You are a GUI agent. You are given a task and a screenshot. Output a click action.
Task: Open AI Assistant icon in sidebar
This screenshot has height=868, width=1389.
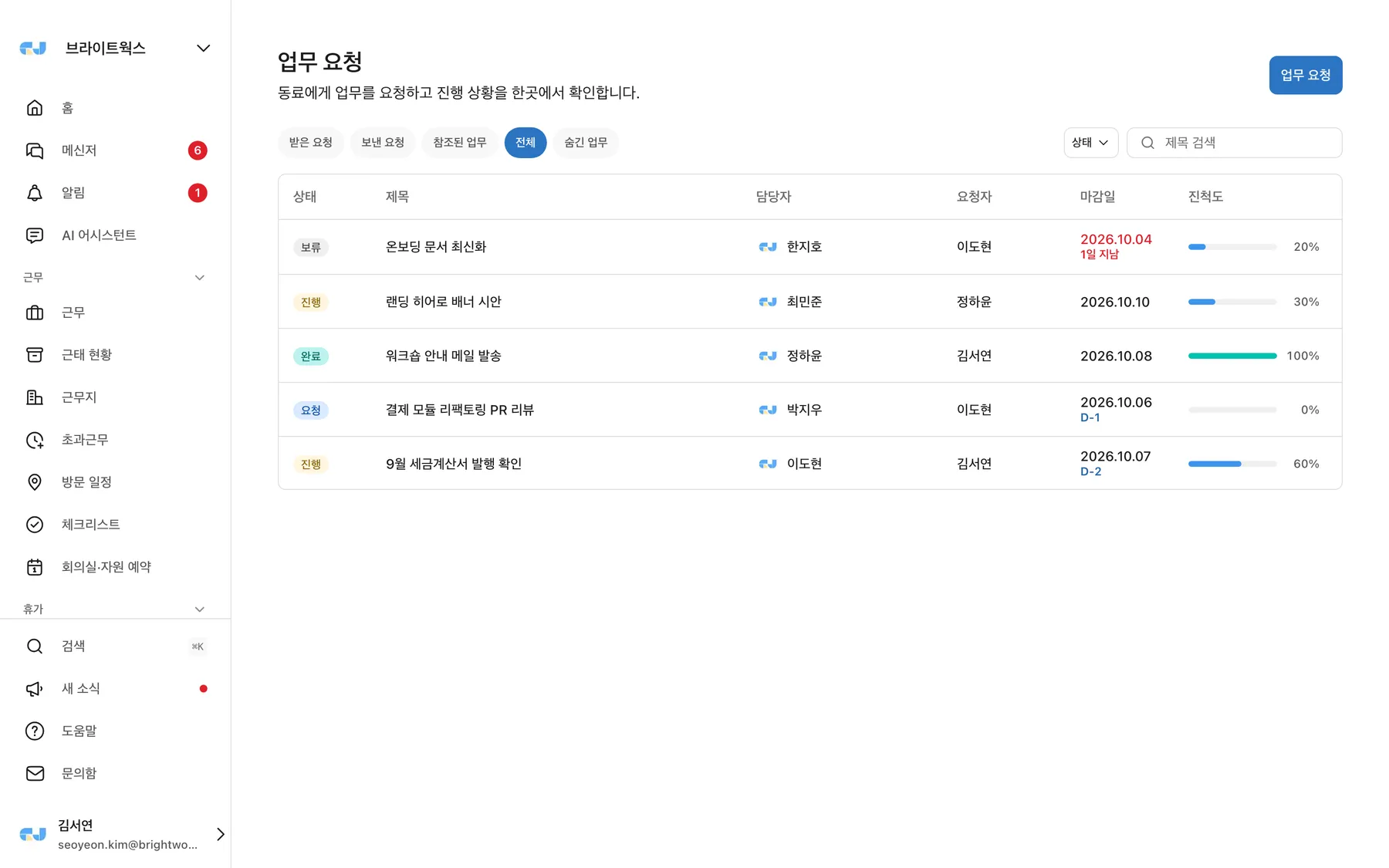(35, 235)
